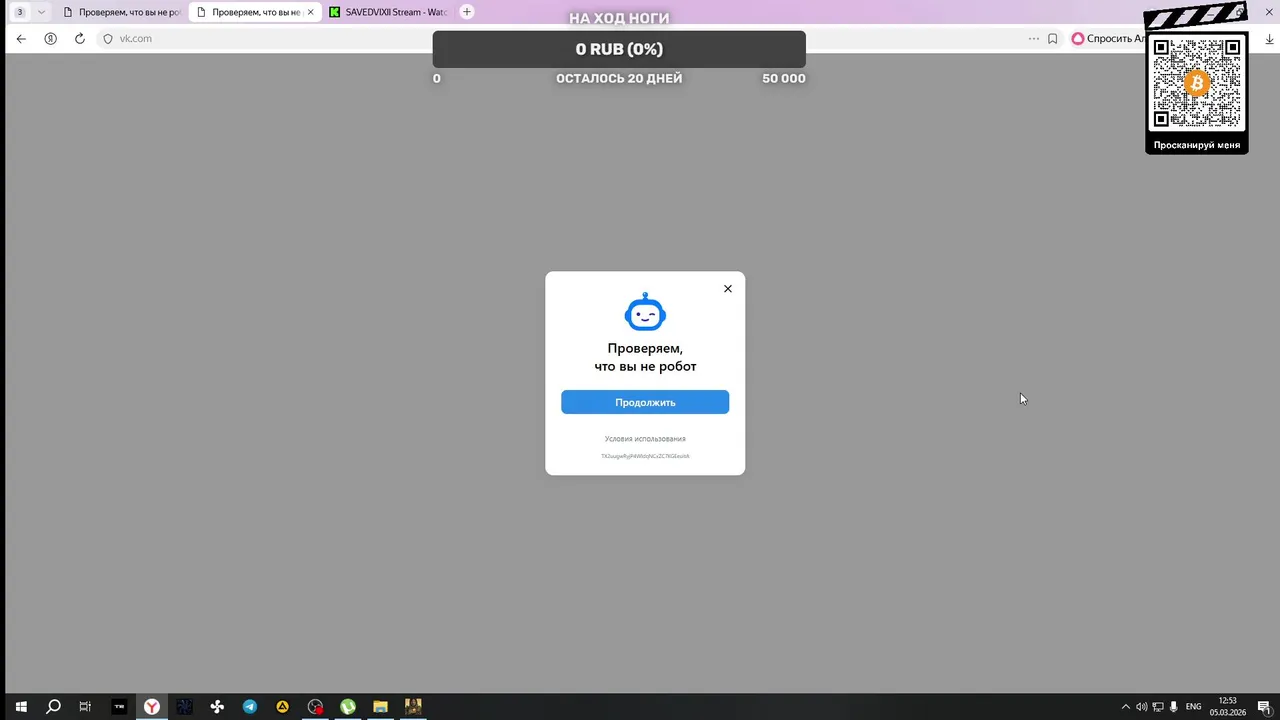Bookmark the page with bookmark icon
The image size is (1280, 720).
1053,39
